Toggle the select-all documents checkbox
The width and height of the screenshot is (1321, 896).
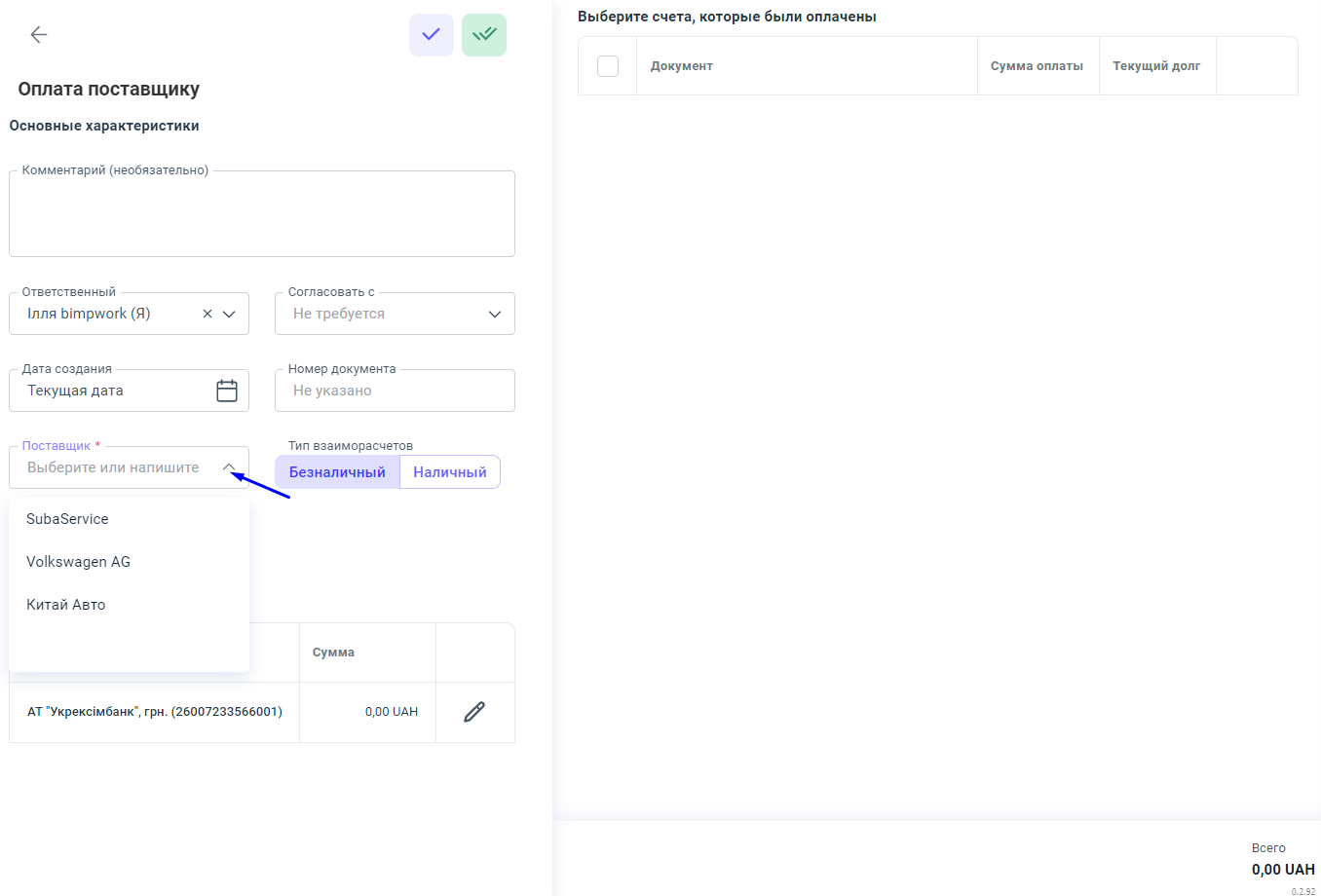[608, 66]
